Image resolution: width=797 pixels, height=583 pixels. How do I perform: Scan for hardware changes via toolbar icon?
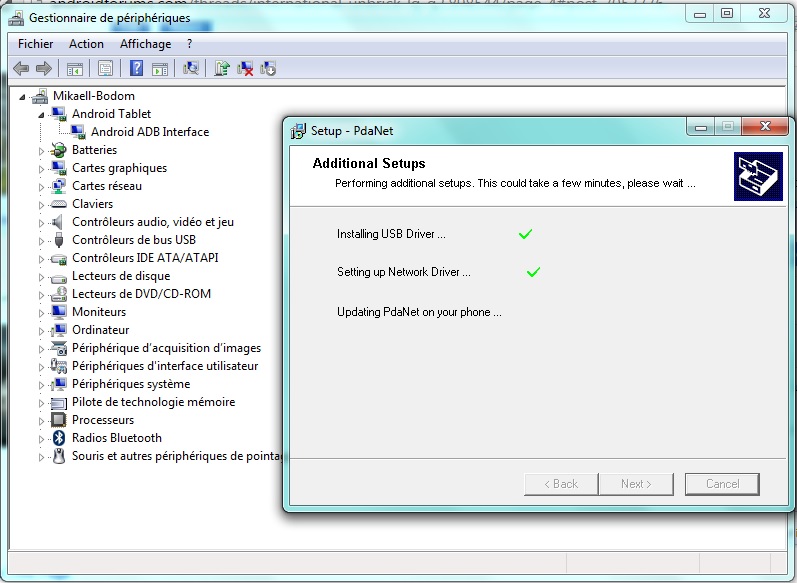pos(191,68)
